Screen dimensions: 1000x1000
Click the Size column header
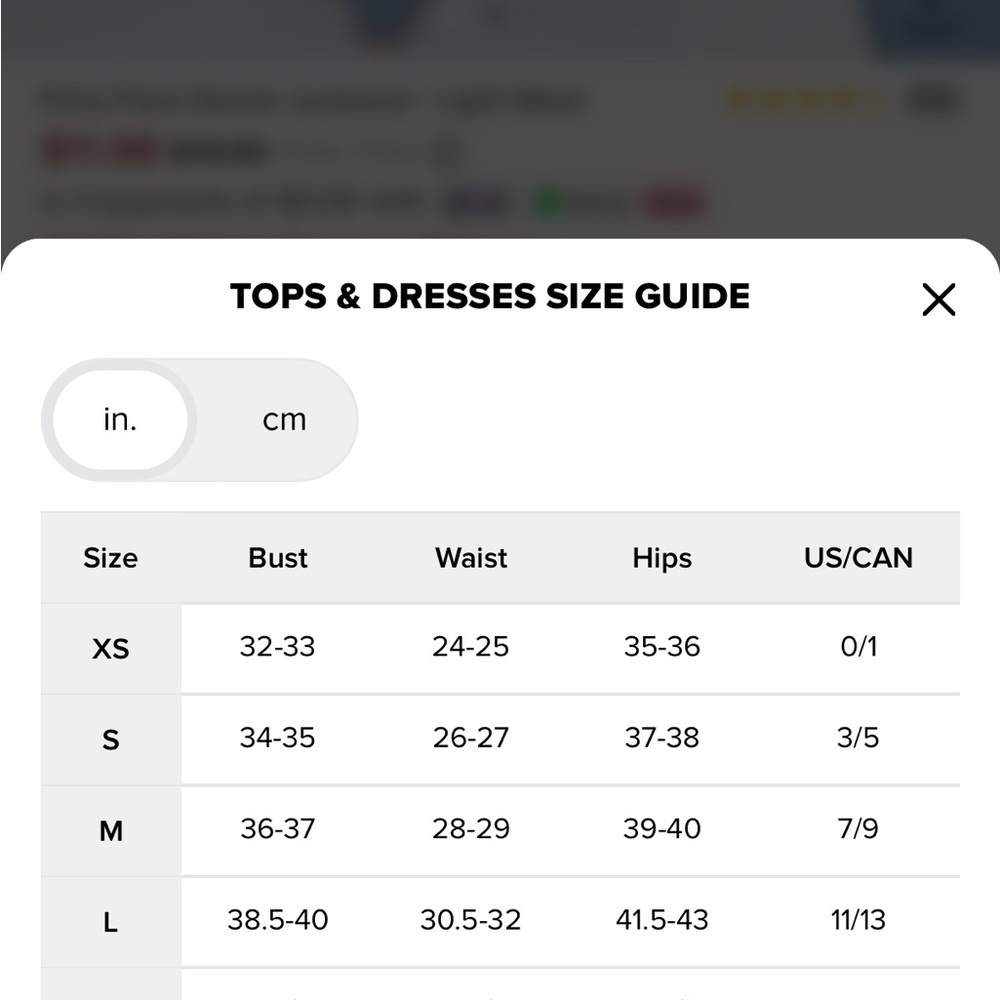click(x=110, y=558)
